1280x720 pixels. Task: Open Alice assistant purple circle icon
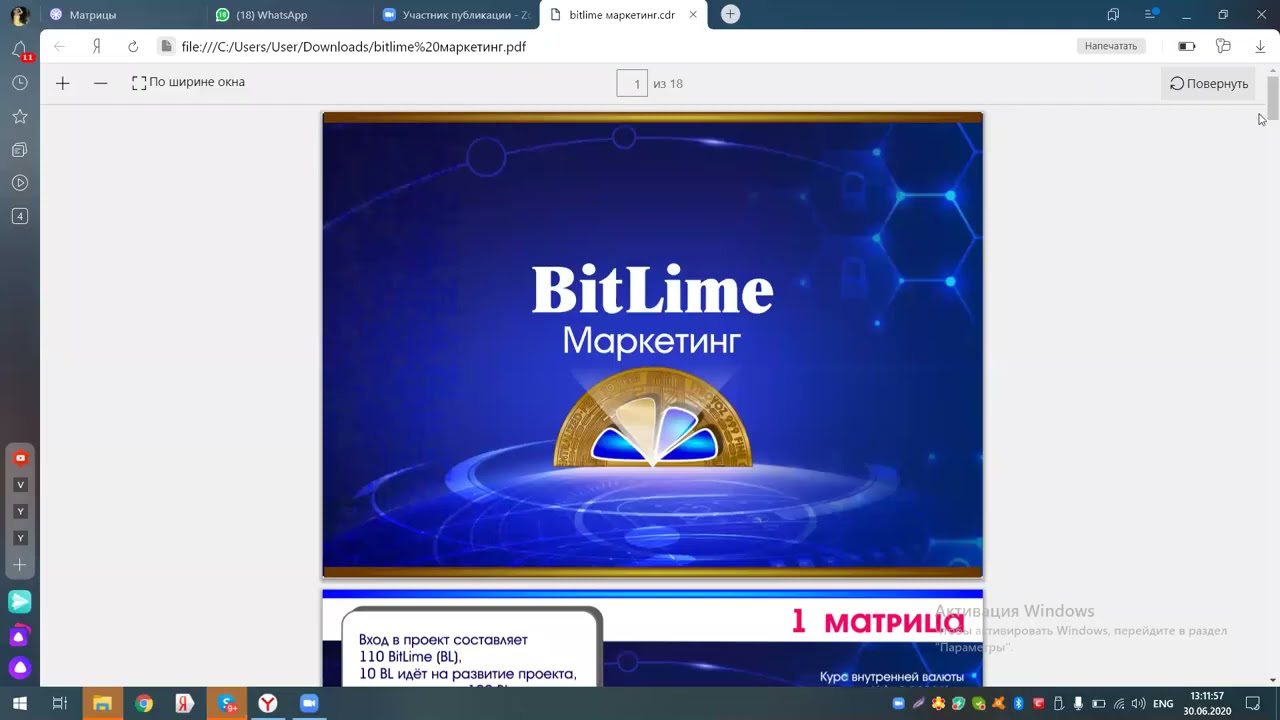pos(19,668)
